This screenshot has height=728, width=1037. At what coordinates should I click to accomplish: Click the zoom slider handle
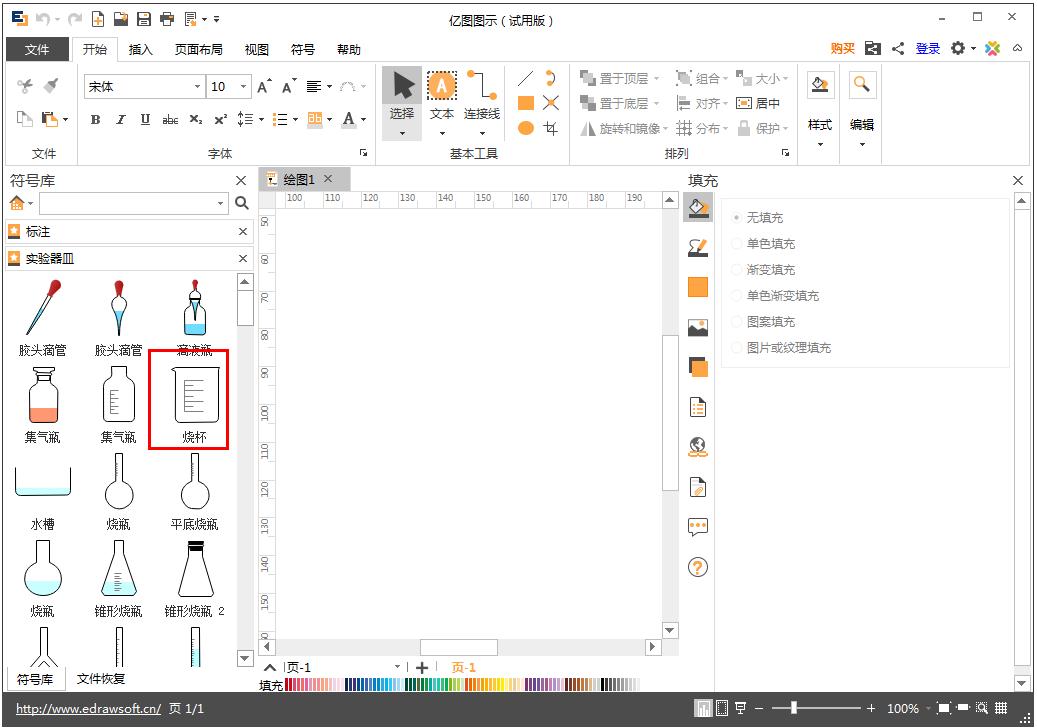coord(794,708)
